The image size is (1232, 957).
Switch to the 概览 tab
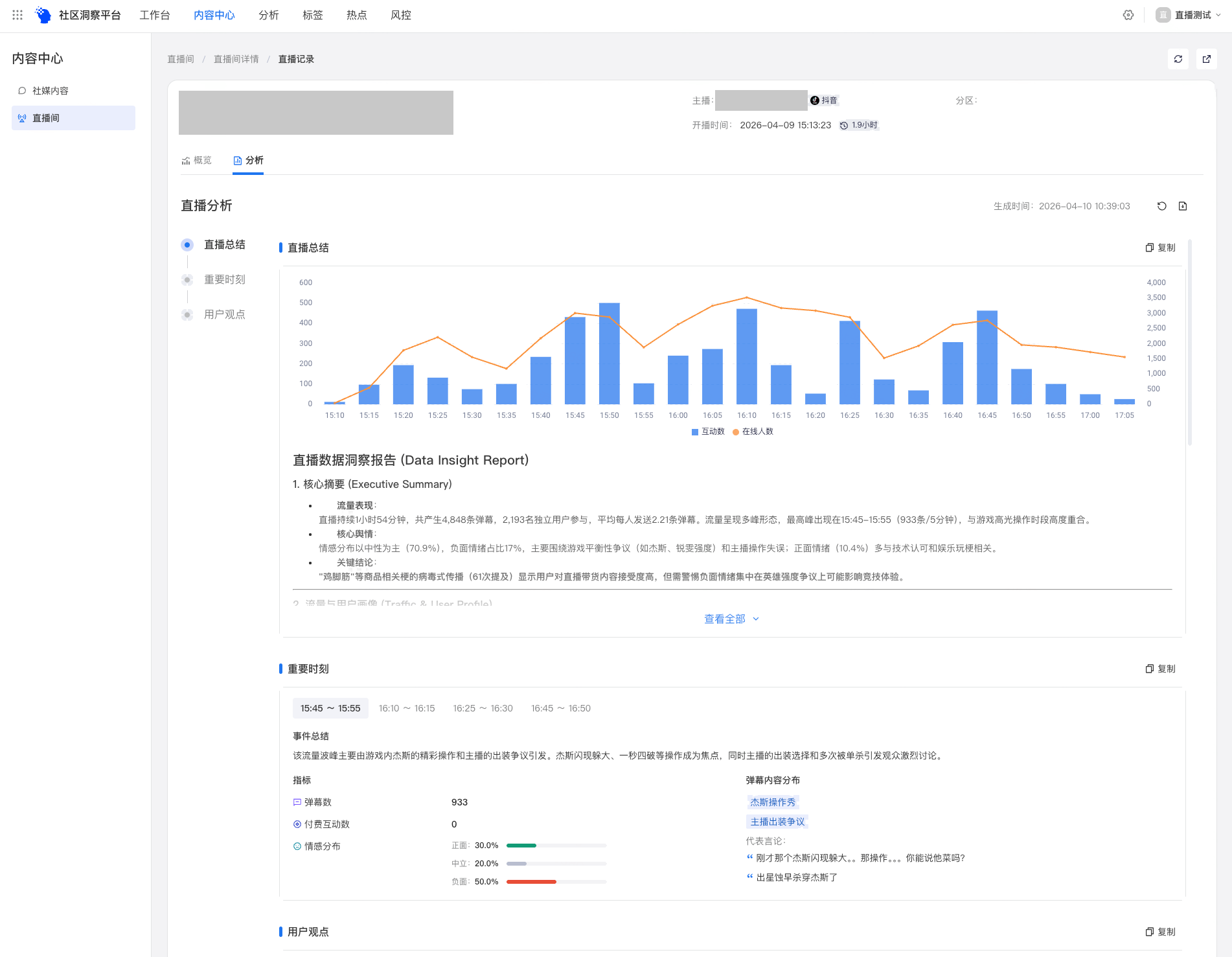click(x=197, y=160)
